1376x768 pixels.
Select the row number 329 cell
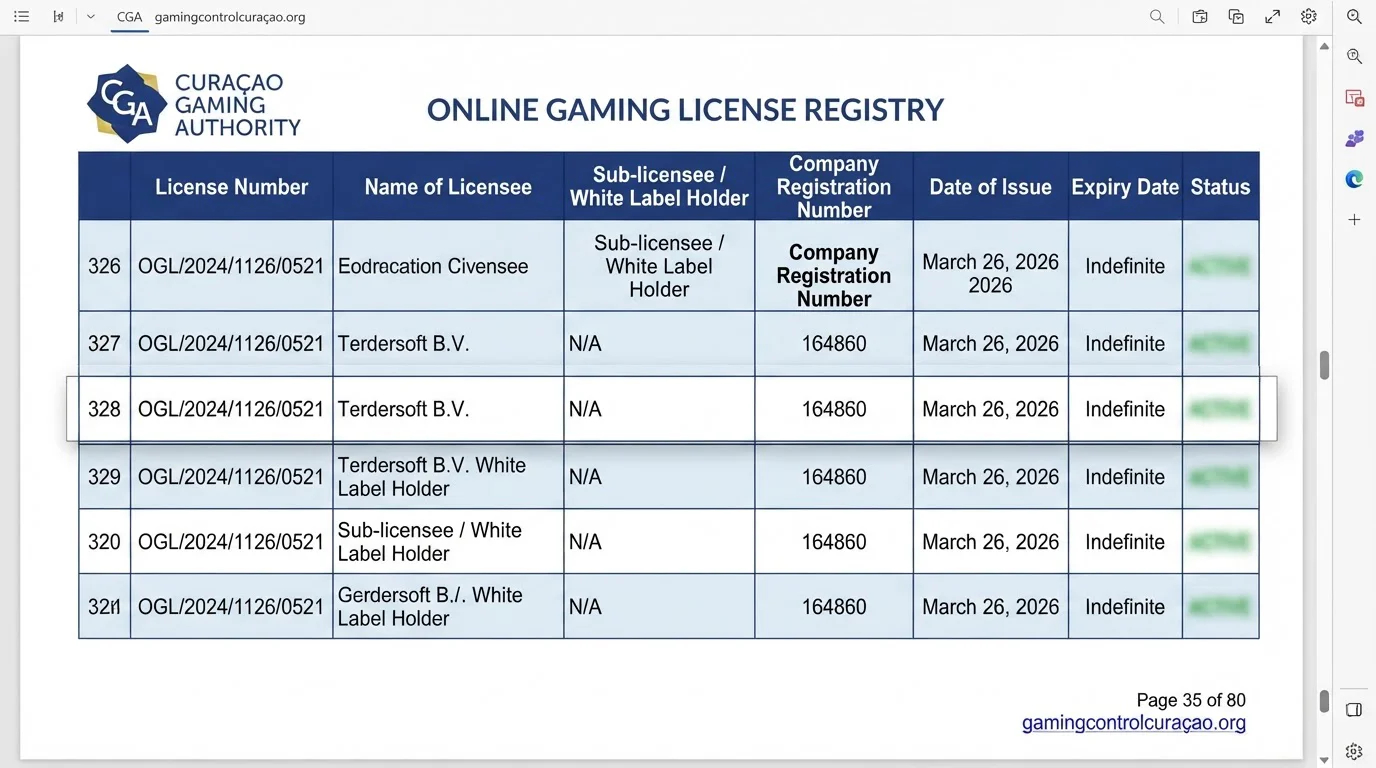[x=104, y=477]
